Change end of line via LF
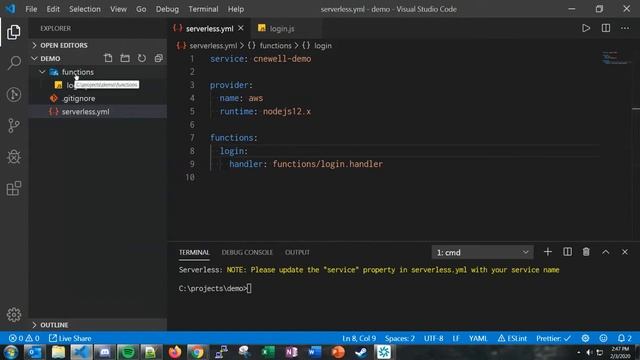 [x=456, y=338]
